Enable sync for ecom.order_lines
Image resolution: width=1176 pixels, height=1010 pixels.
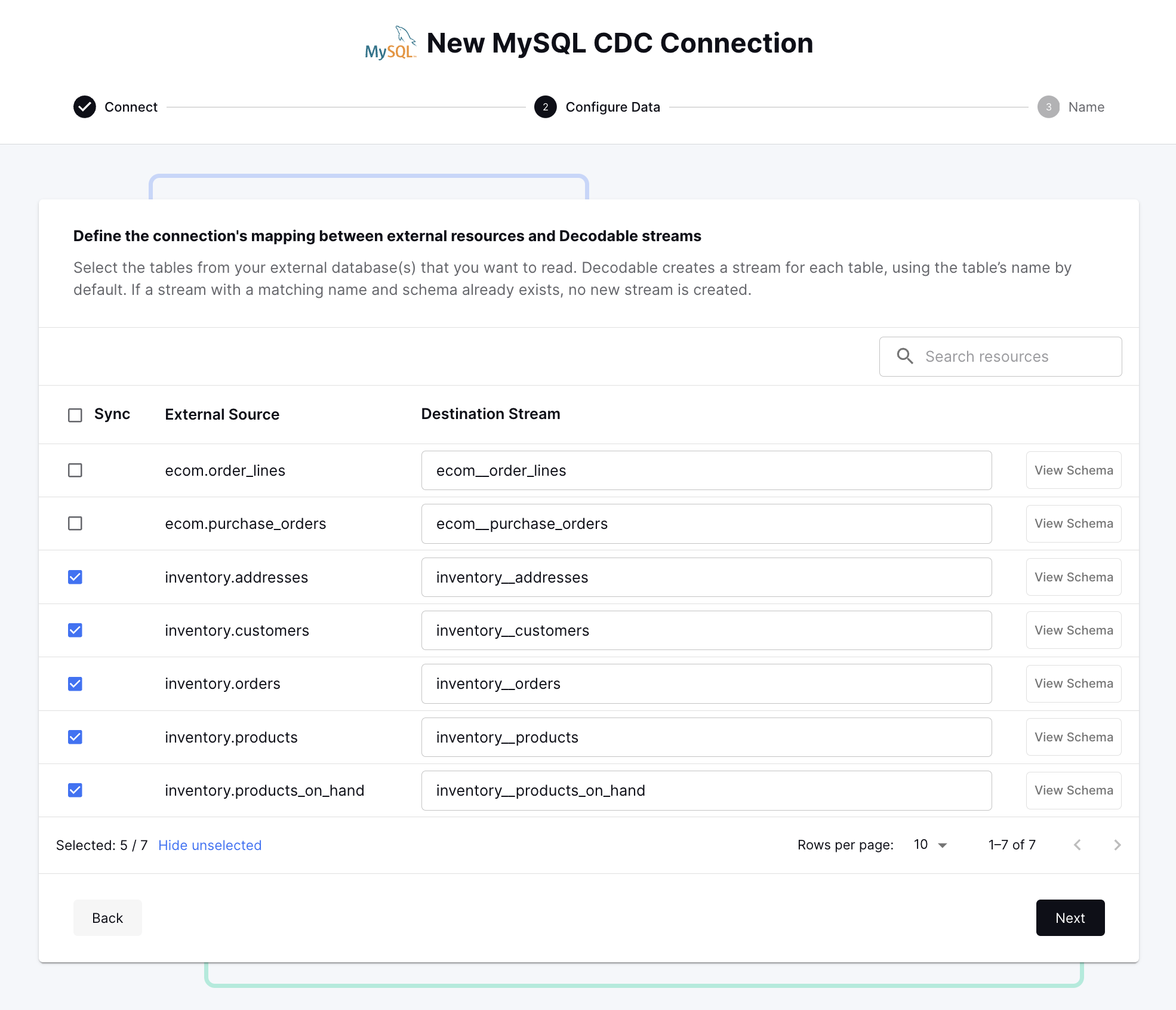pyautogui.click(x=75, y=470)
